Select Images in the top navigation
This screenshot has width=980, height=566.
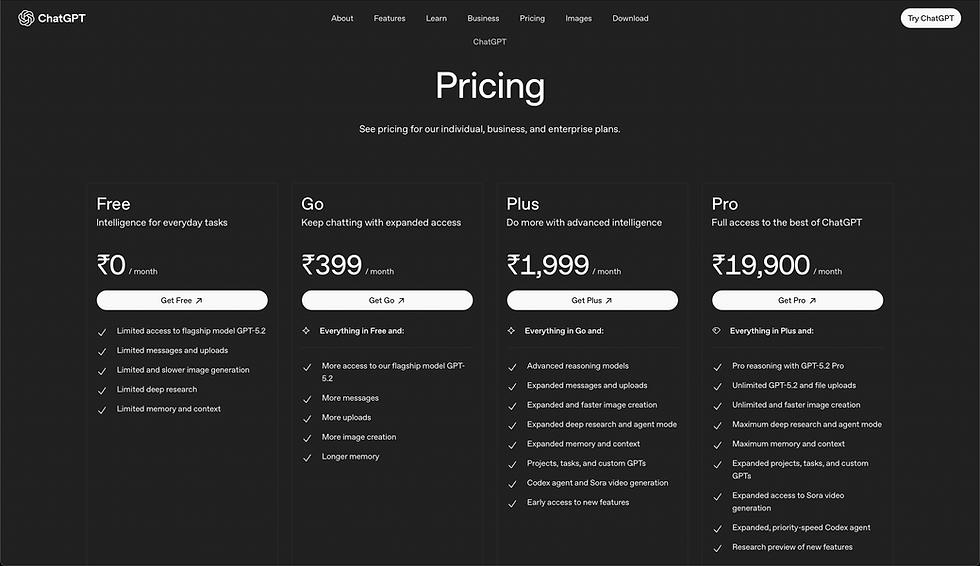(578, 18)
